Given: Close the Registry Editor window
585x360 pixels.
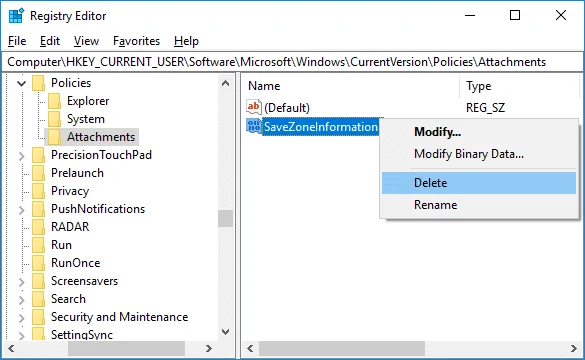Looking at the screenshot, I should (561, 15).
